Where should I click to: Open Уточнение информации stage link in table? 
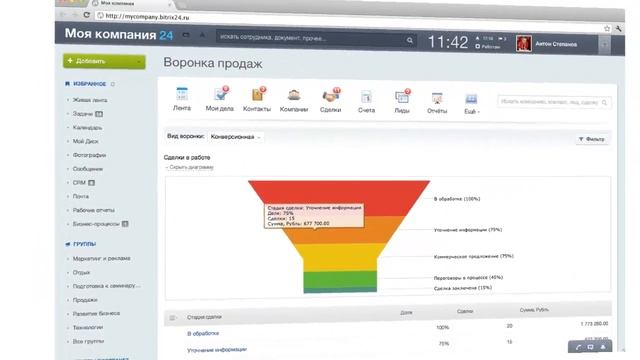pos(217,350)
